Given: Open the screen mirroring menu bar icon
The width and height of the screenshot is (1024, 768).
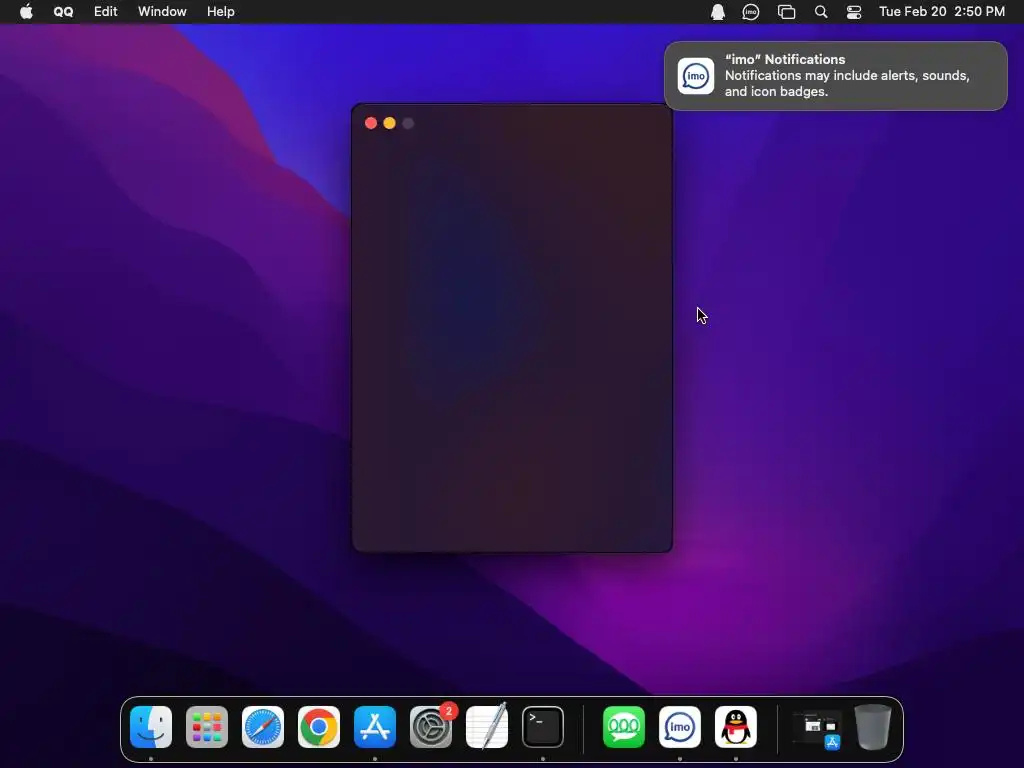Looking at the screenshot, I should [x=786, y=12].
